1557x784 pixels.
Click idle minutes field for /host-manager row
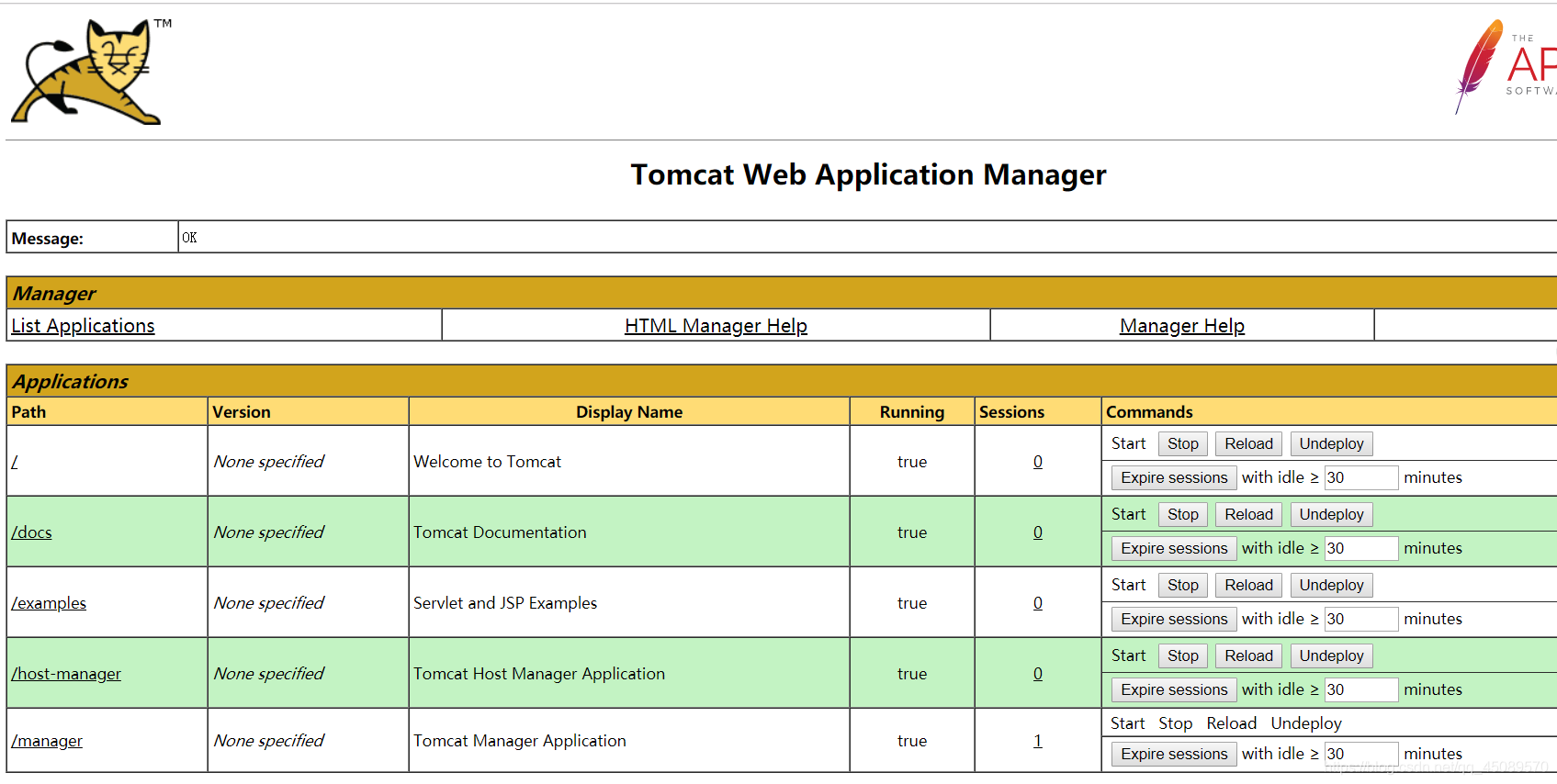(x=1361, y=690)
